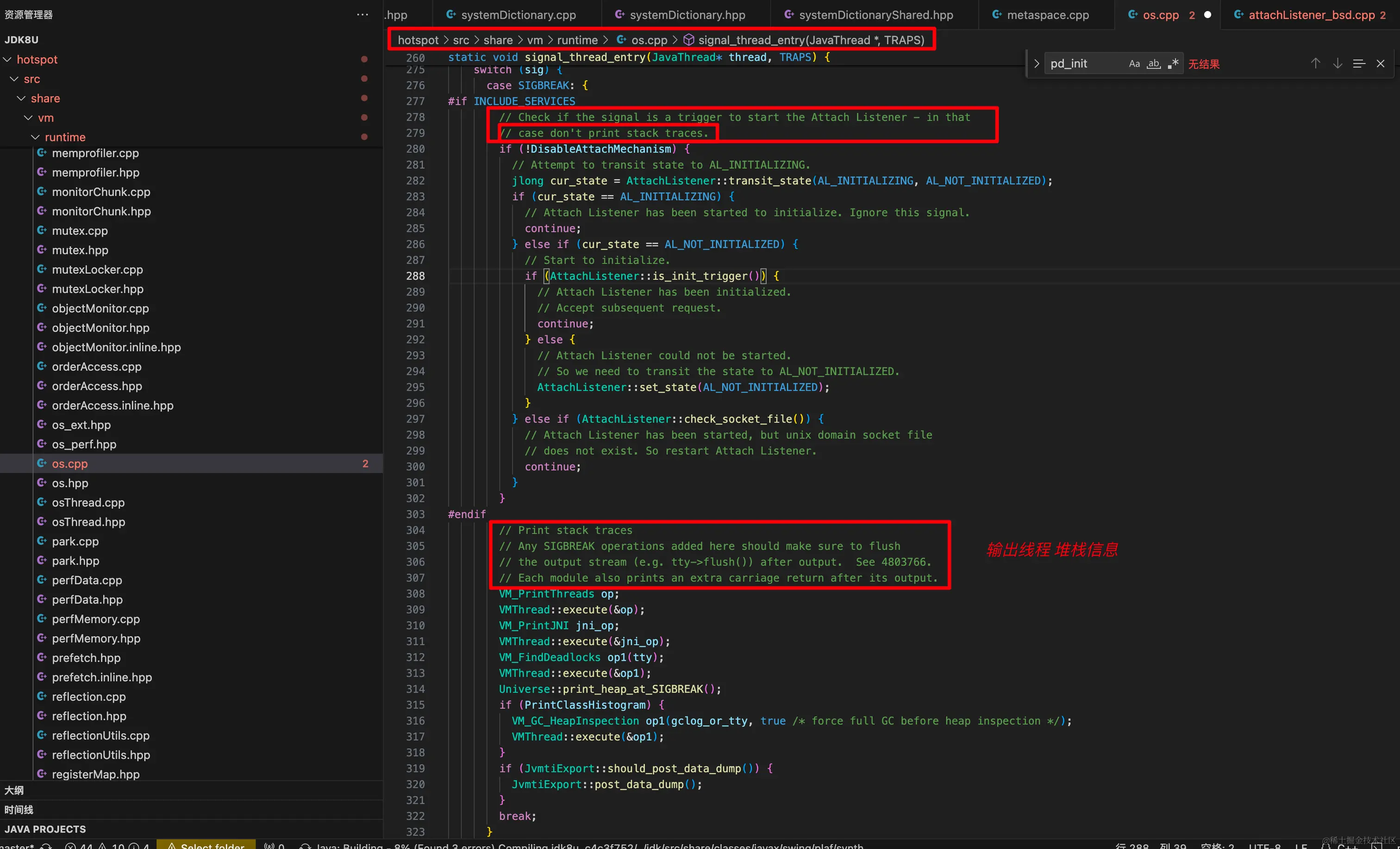Screen dimensions: 1400x849
Task: Collapse the share folder in tree
Action: (x=45, y=98)
